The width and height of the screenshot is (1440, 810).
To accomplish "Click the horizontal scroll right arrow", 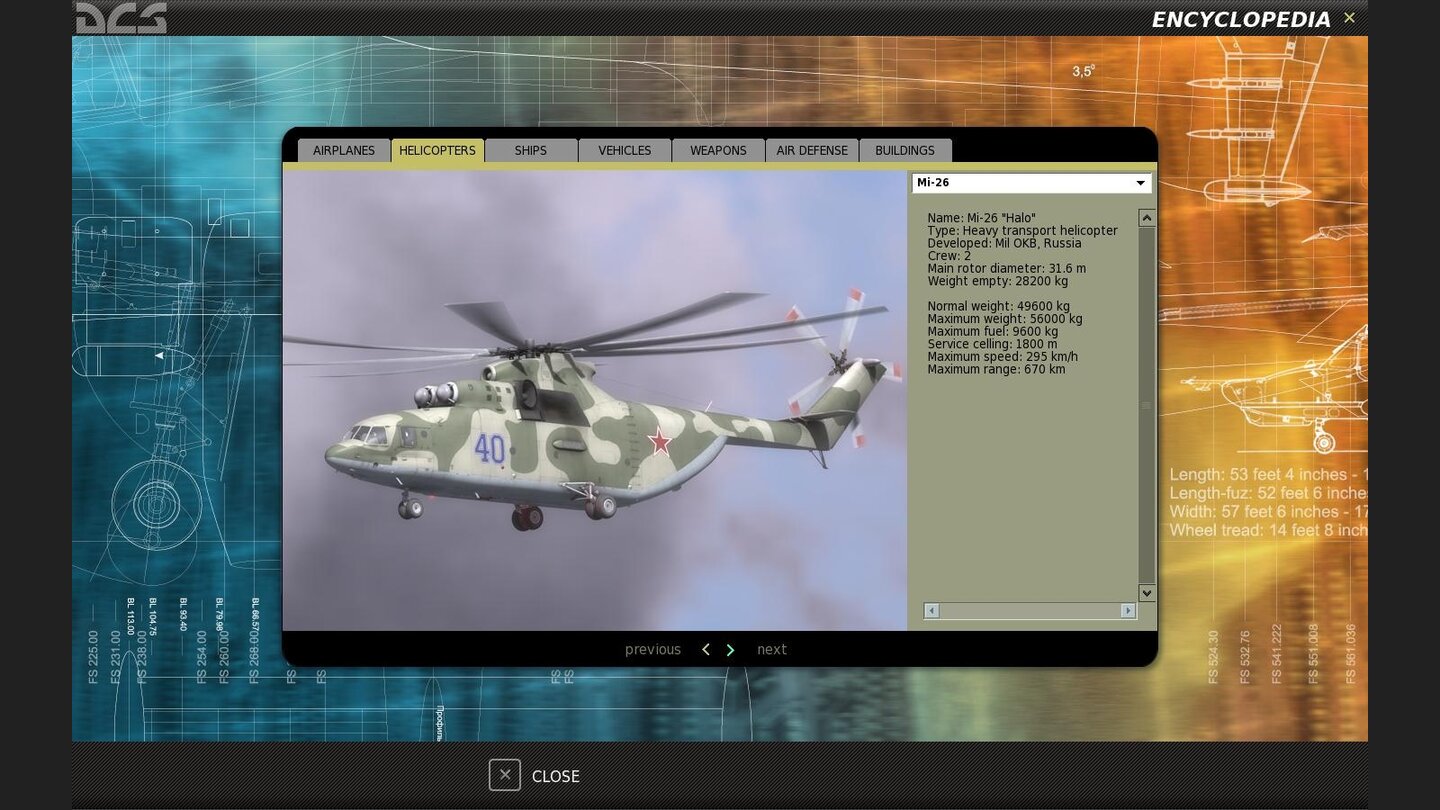I will point(1128,610).
